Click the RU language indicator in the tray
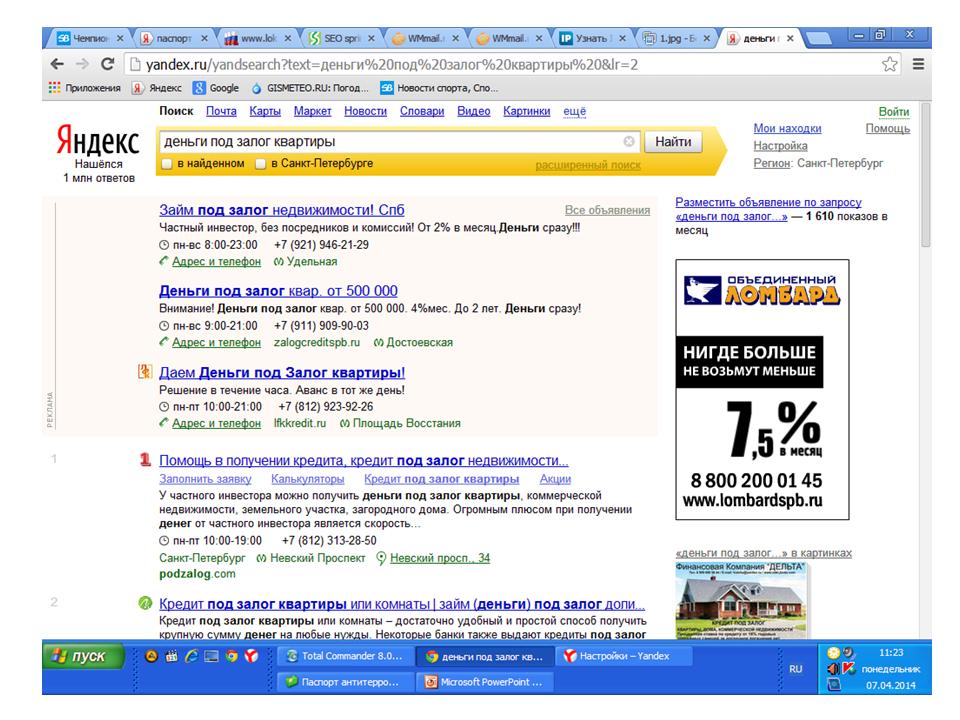The image size is (960, 720). click(795, 669)
